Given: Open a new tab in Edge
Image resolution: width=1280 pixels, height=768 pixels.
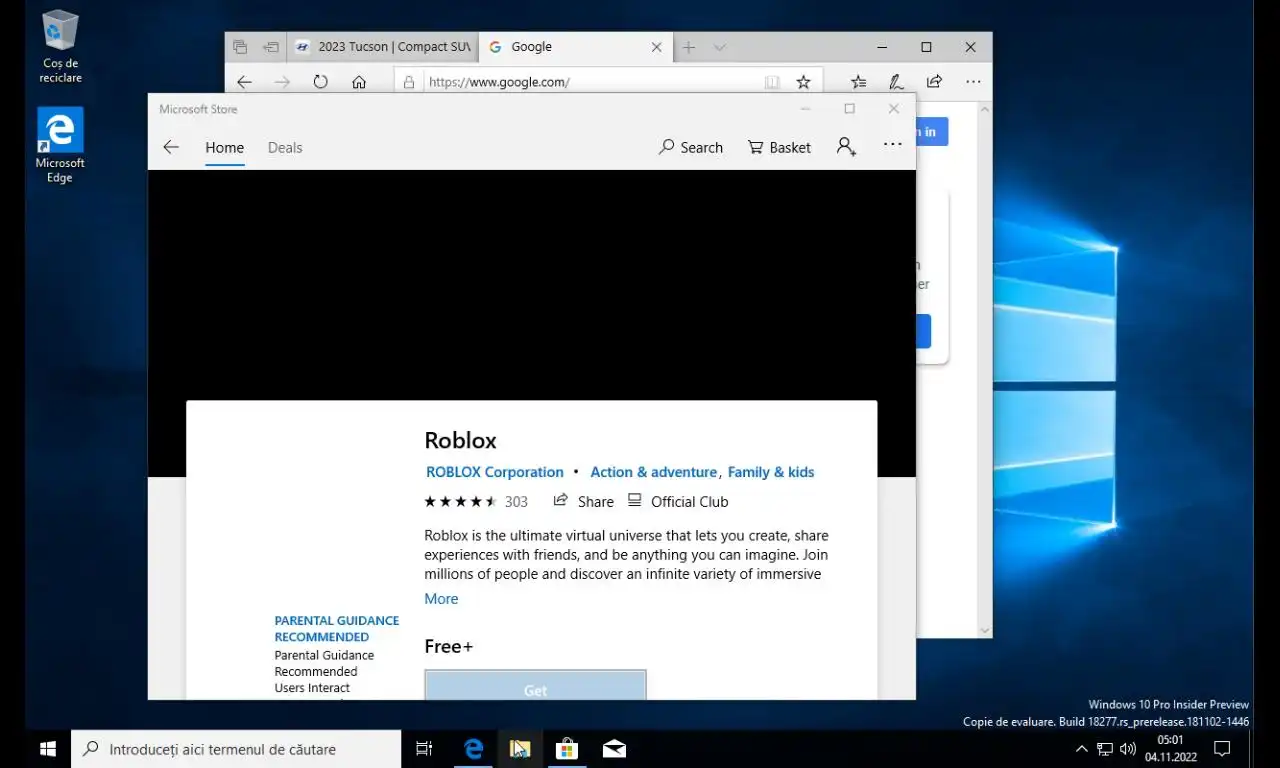Looking at the screenshot, I should 688,47.
